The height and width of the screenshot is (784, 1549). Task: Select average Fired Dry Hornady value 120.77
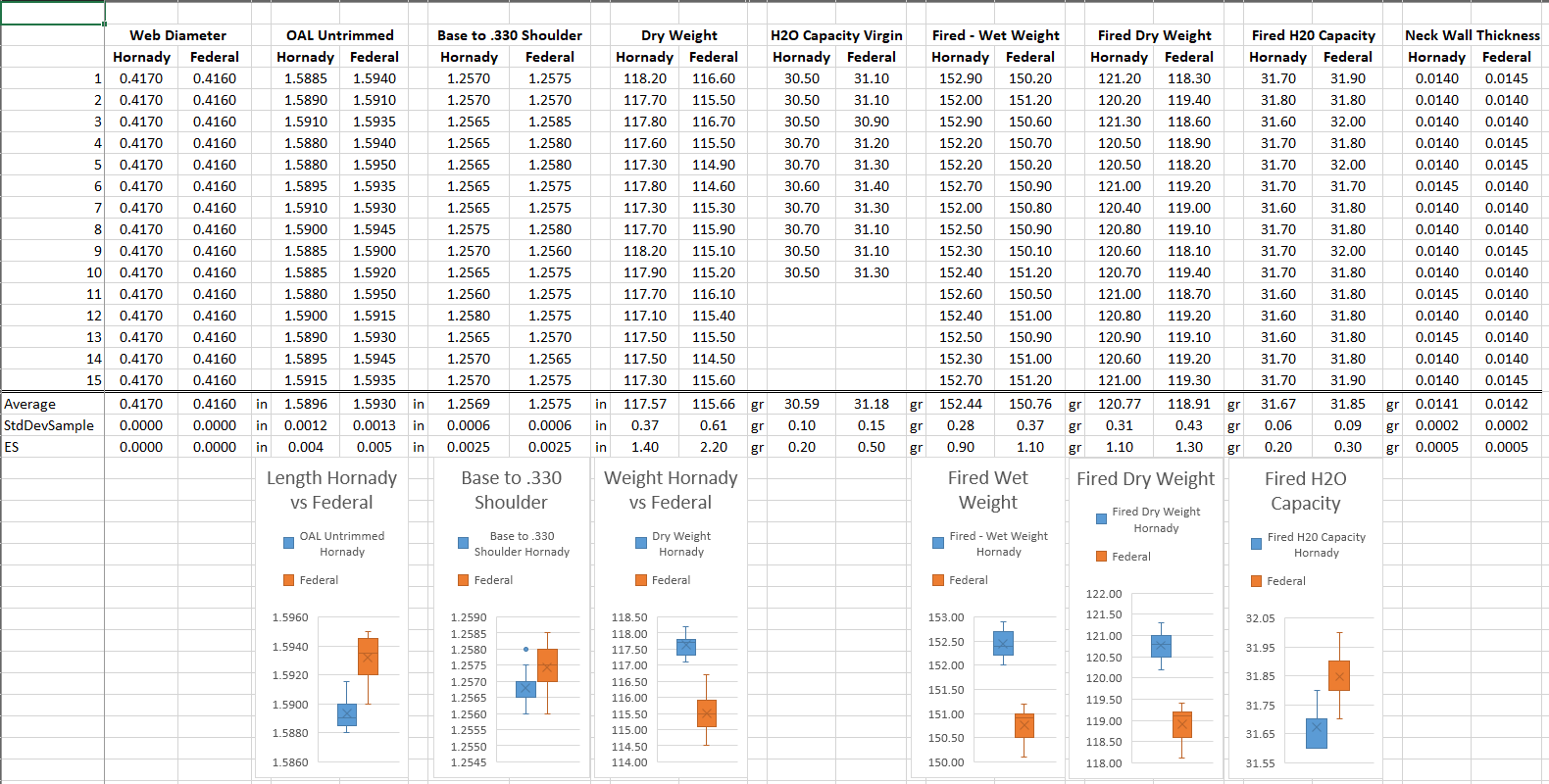click(1119, 404)
